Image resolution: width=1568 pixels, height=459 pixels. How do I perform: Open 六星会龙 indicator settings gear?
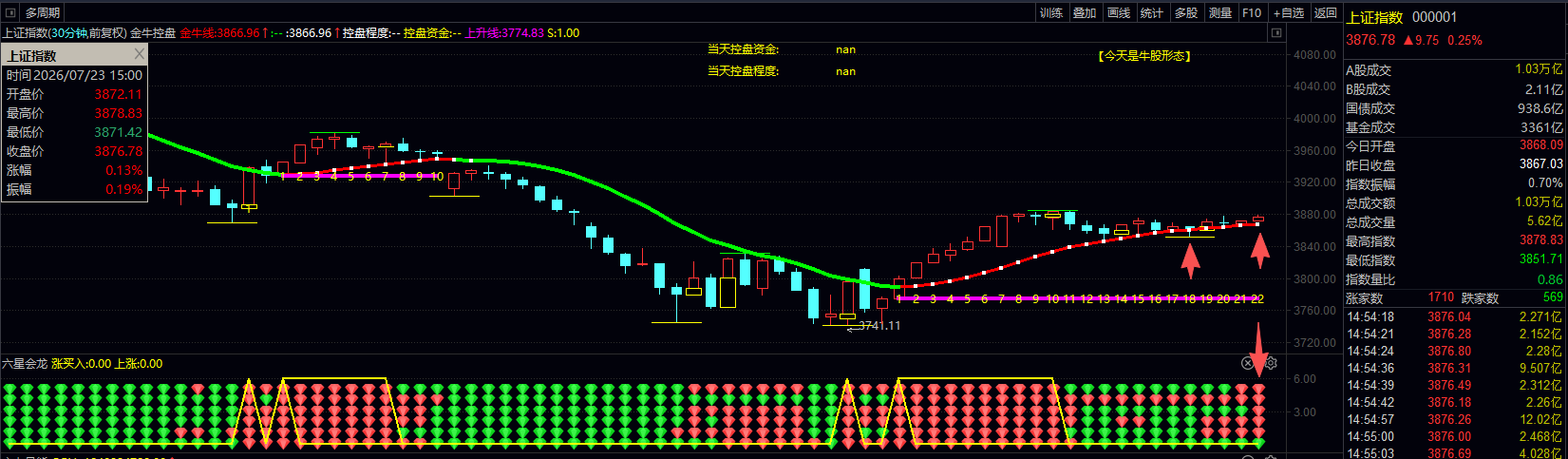[1271, 363]
